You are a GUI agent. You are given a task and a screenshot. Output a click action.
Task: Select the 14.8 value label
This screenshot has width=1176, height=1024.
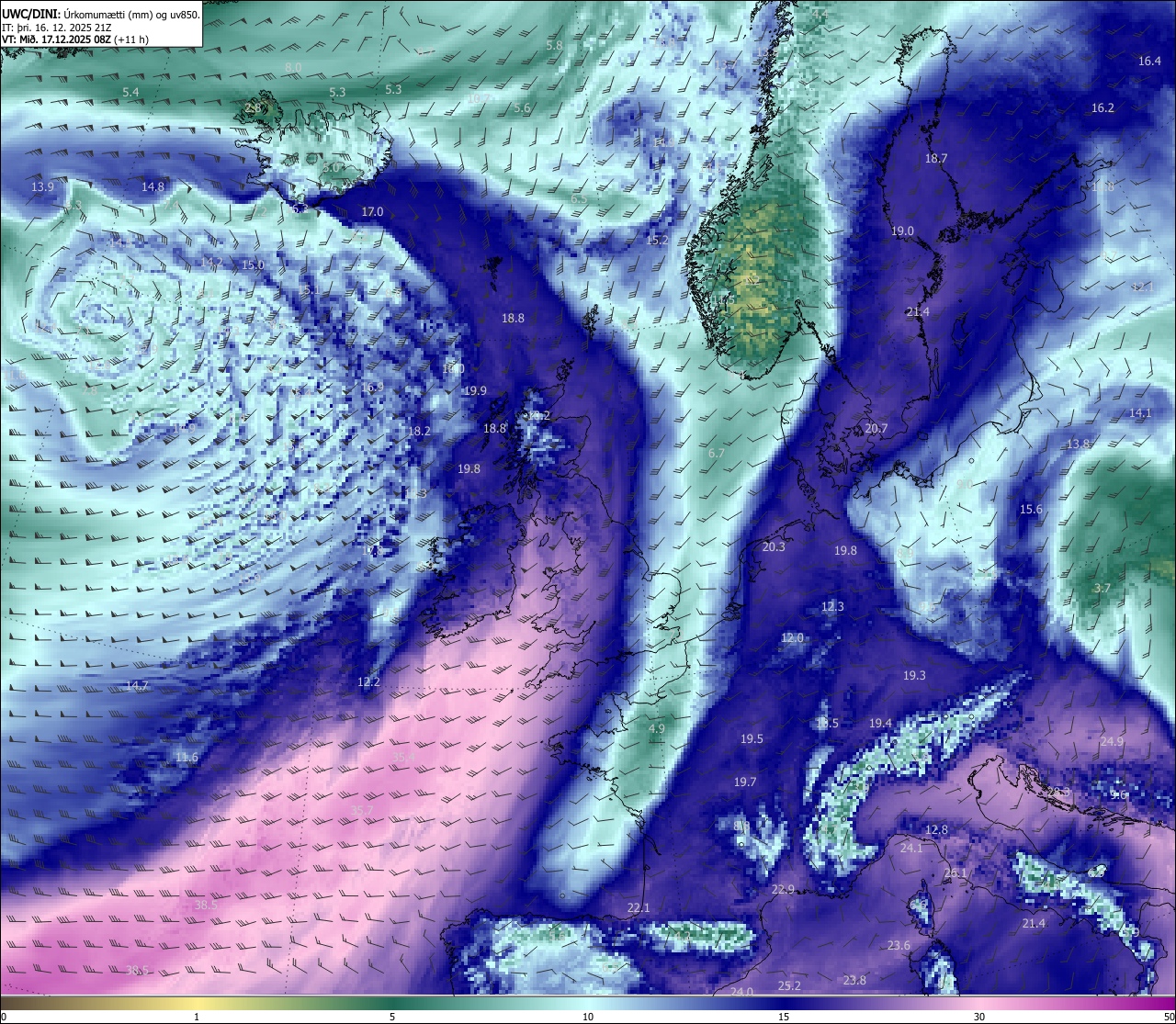point(153,186)
